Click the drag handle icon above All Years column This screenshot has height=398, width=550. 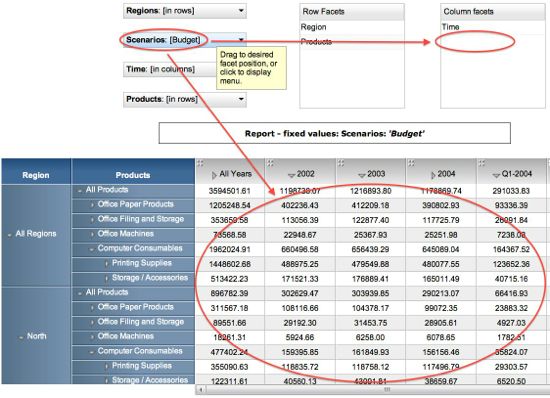point(200,163)
